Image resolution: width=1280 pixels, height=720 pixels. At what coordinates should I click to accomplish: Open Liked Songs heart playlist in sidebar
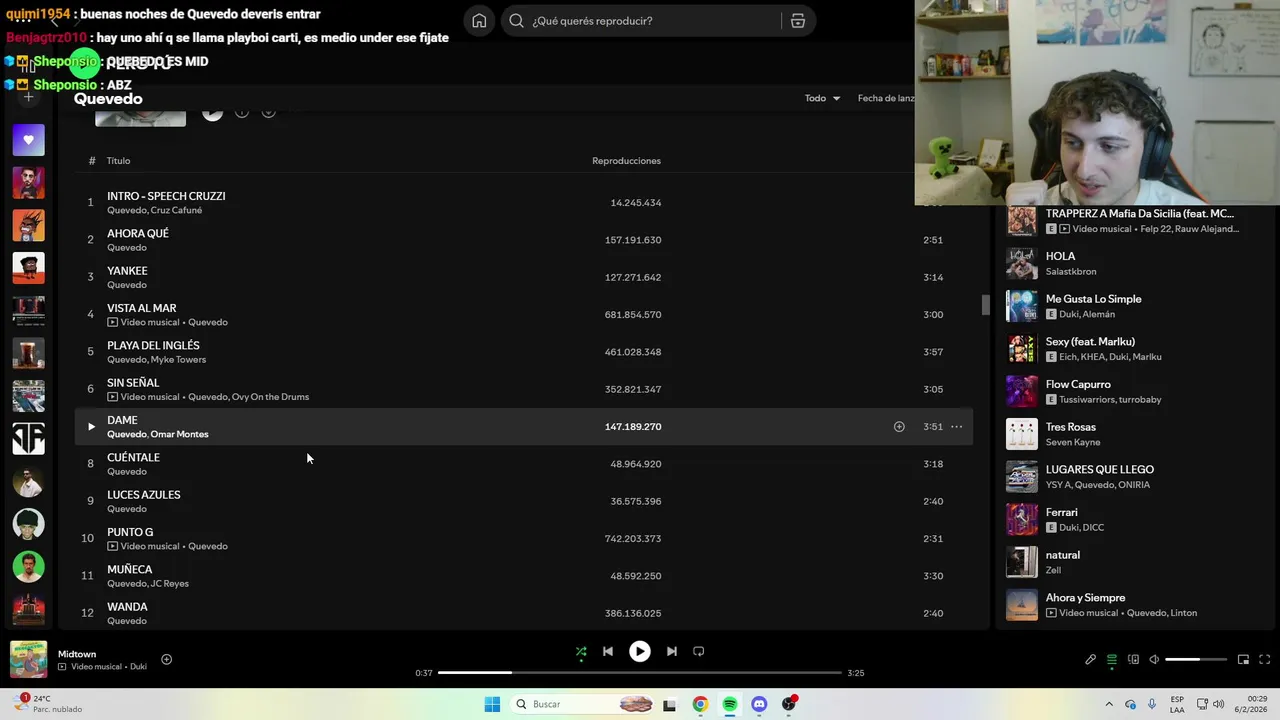[x=28, y=140]
